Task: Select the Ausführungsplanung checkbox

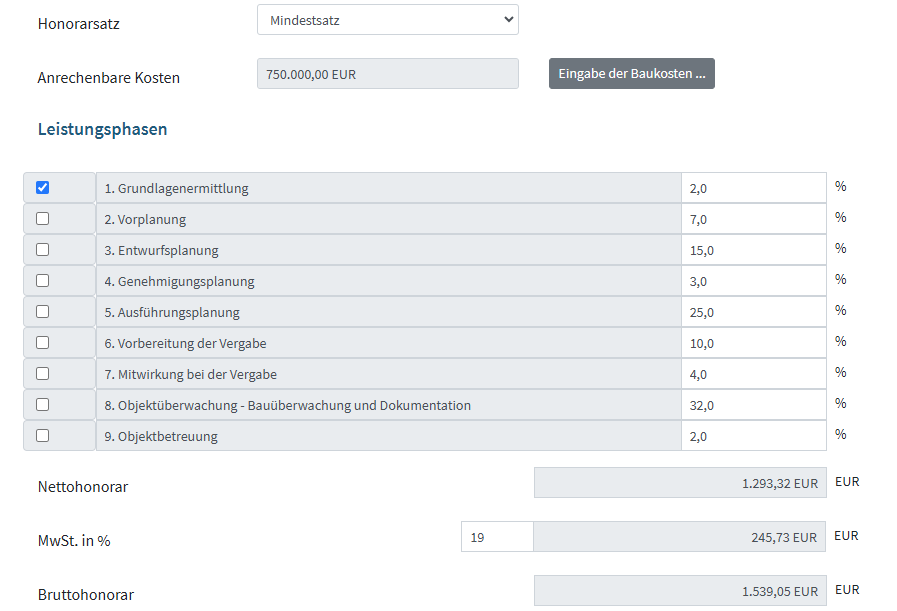Action: coord(42,312)
